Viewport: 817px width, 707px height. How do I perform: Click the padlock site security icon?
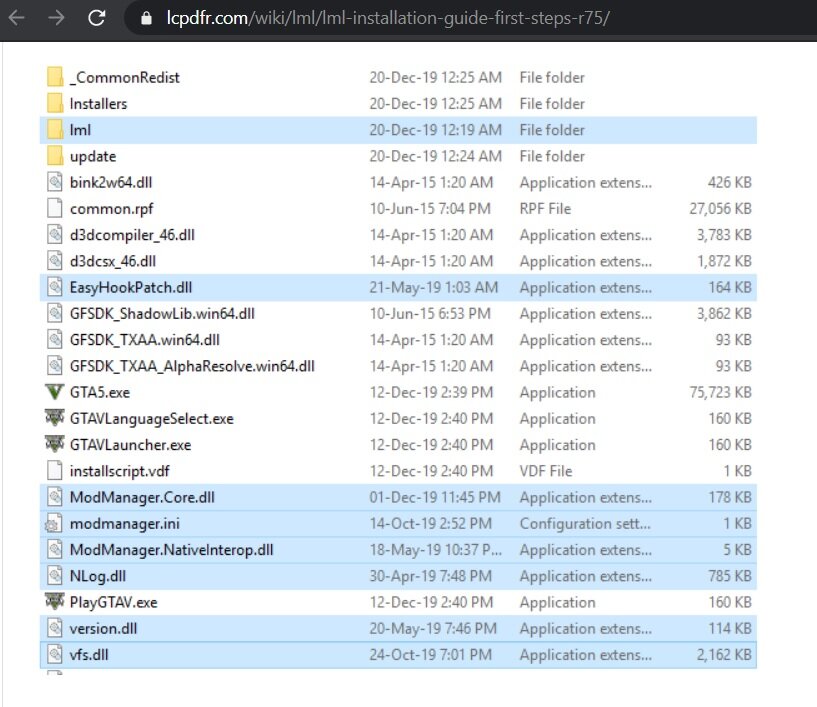pyautogui.click(x=146, y=19)
